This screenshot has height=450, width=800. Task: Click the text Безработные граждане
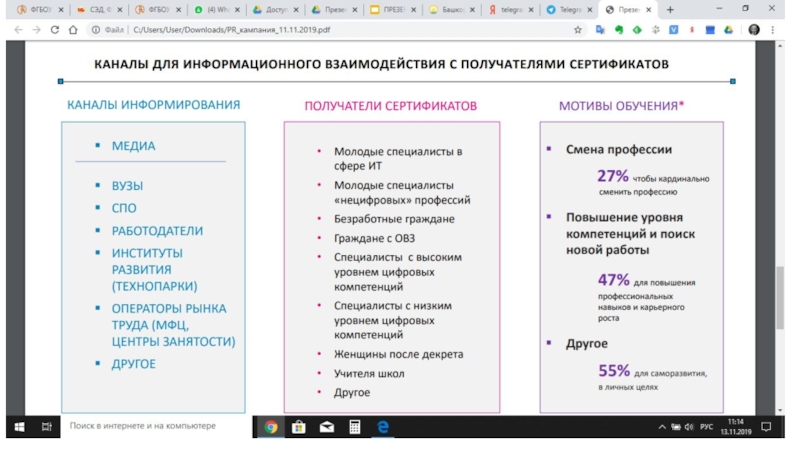394,219
